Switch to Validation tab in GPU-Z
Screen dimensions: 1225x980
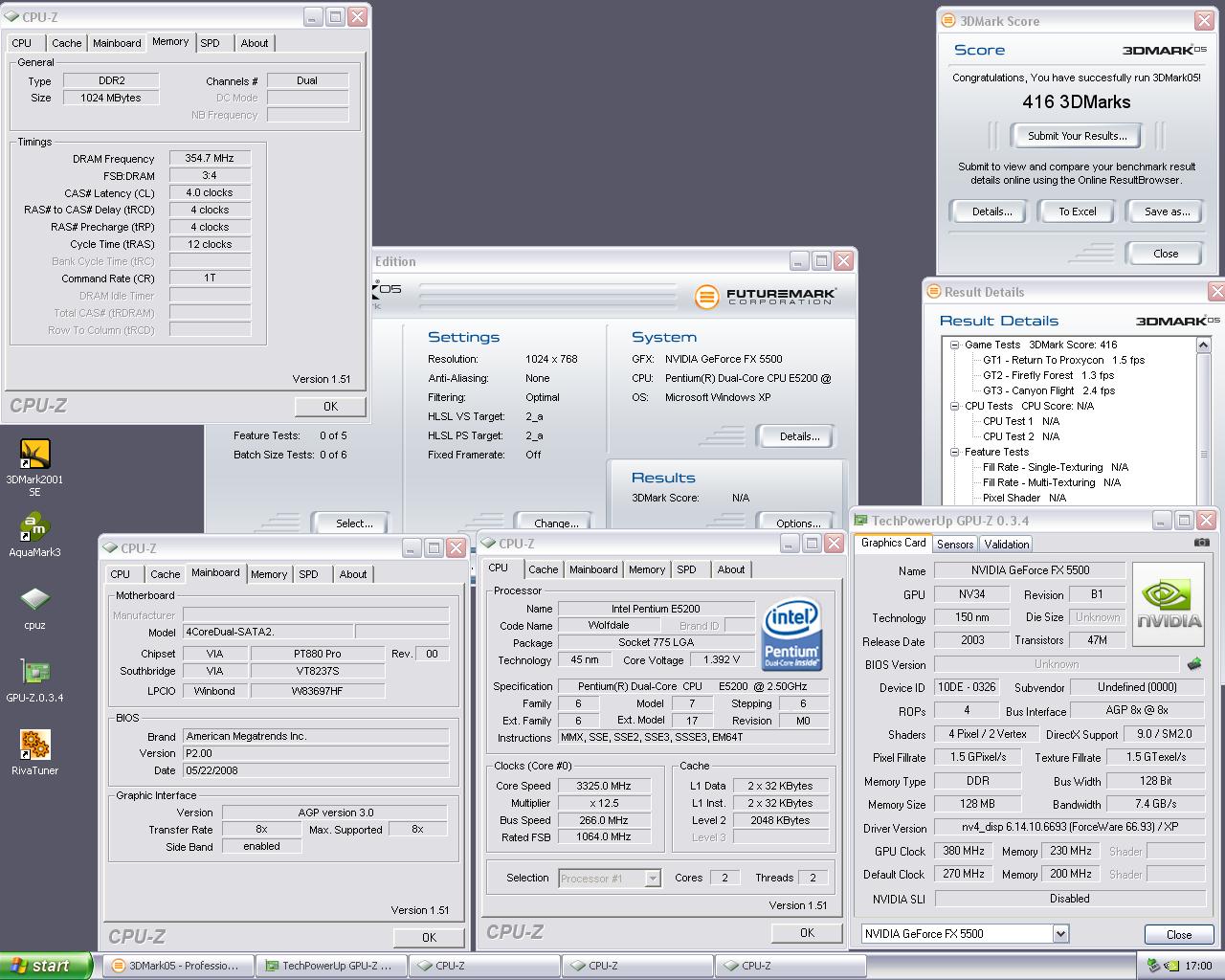tap(1006, 545)
